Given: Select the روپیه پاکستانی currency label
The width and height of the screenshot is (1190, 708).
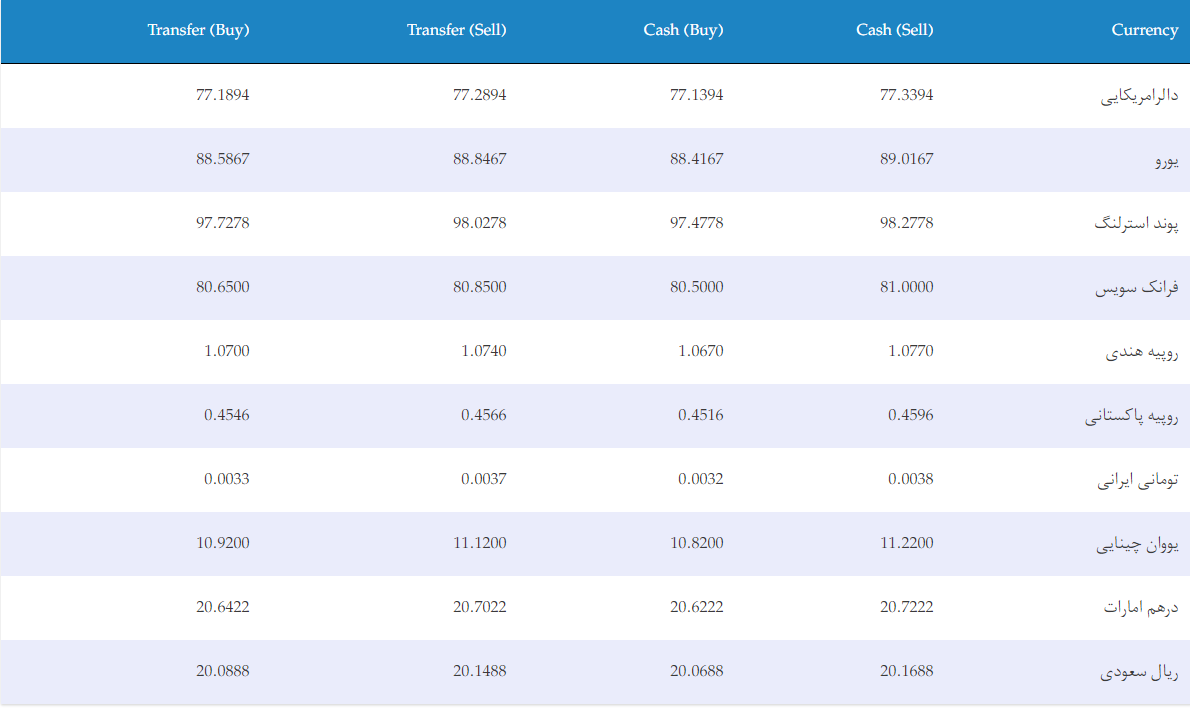Looking at the screenshot, I should (1131, 416).
